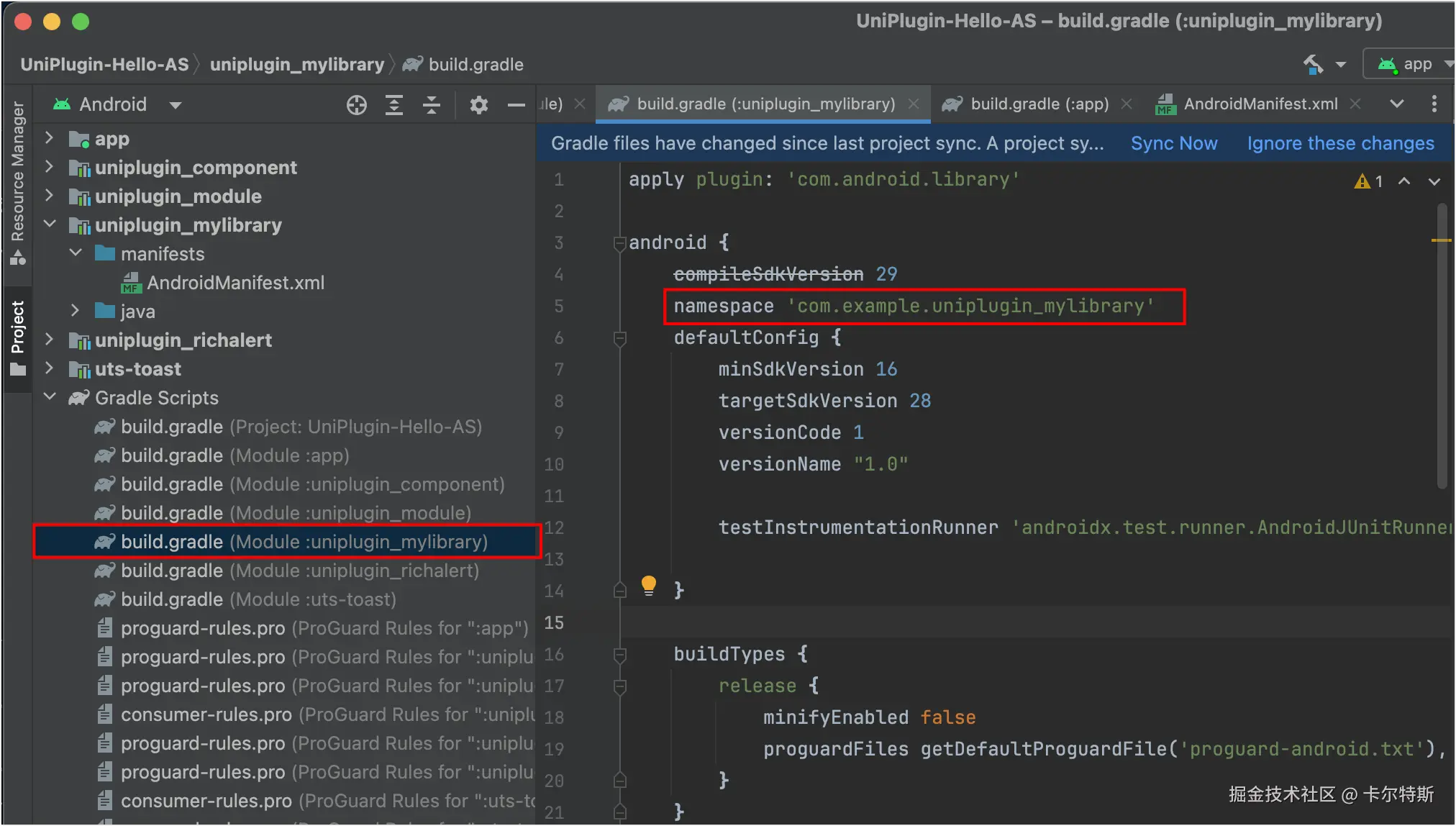
Task: Click Sync Now link
Action: (1173, 143)
